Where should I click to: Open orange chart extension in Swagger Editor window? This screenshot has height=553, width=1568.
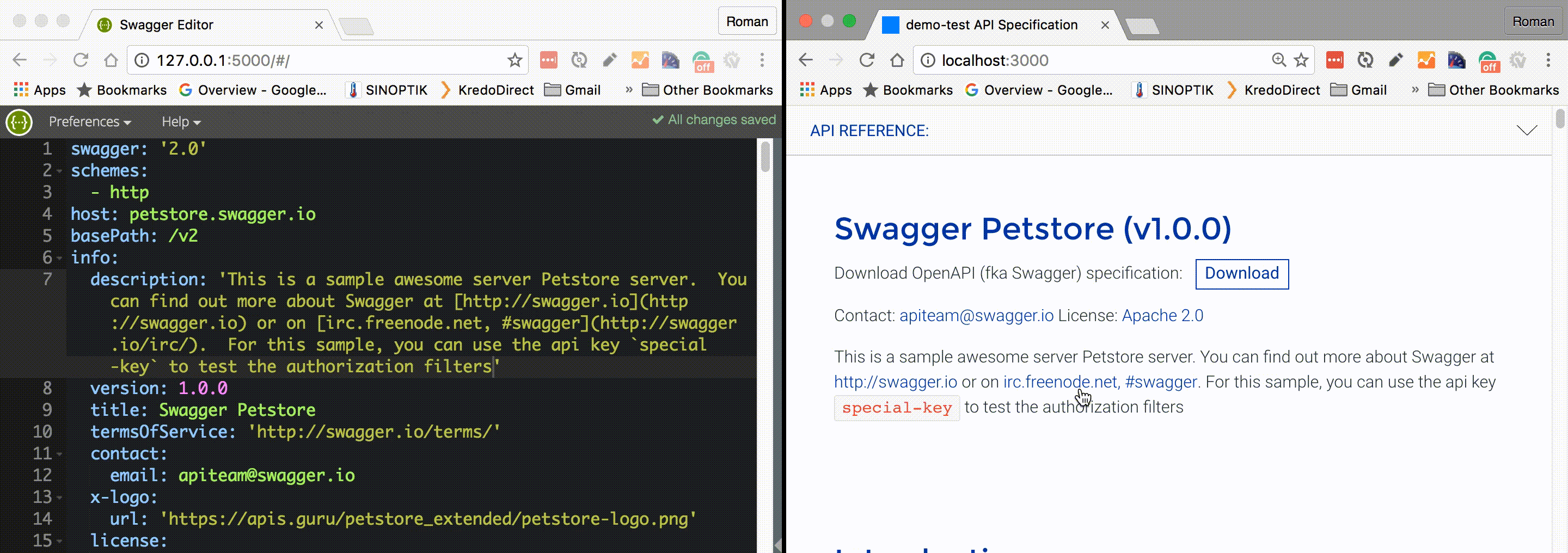[x=640, y=60]
